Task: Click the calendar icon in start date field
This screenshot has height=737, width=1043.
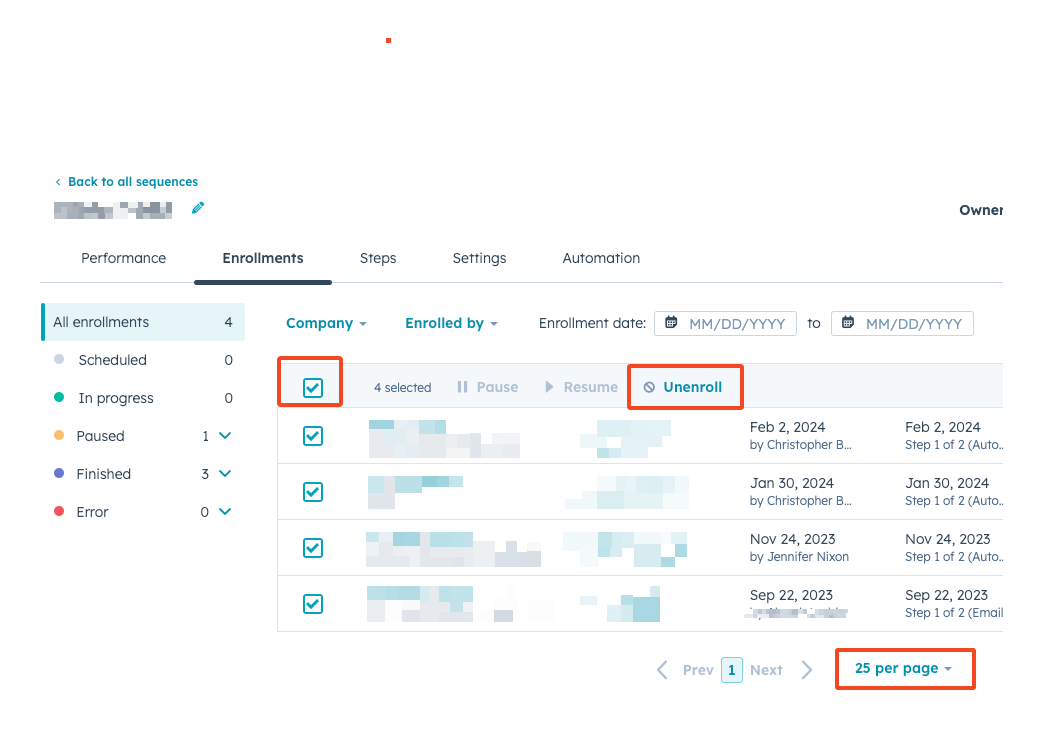Action: click(671, 323)
